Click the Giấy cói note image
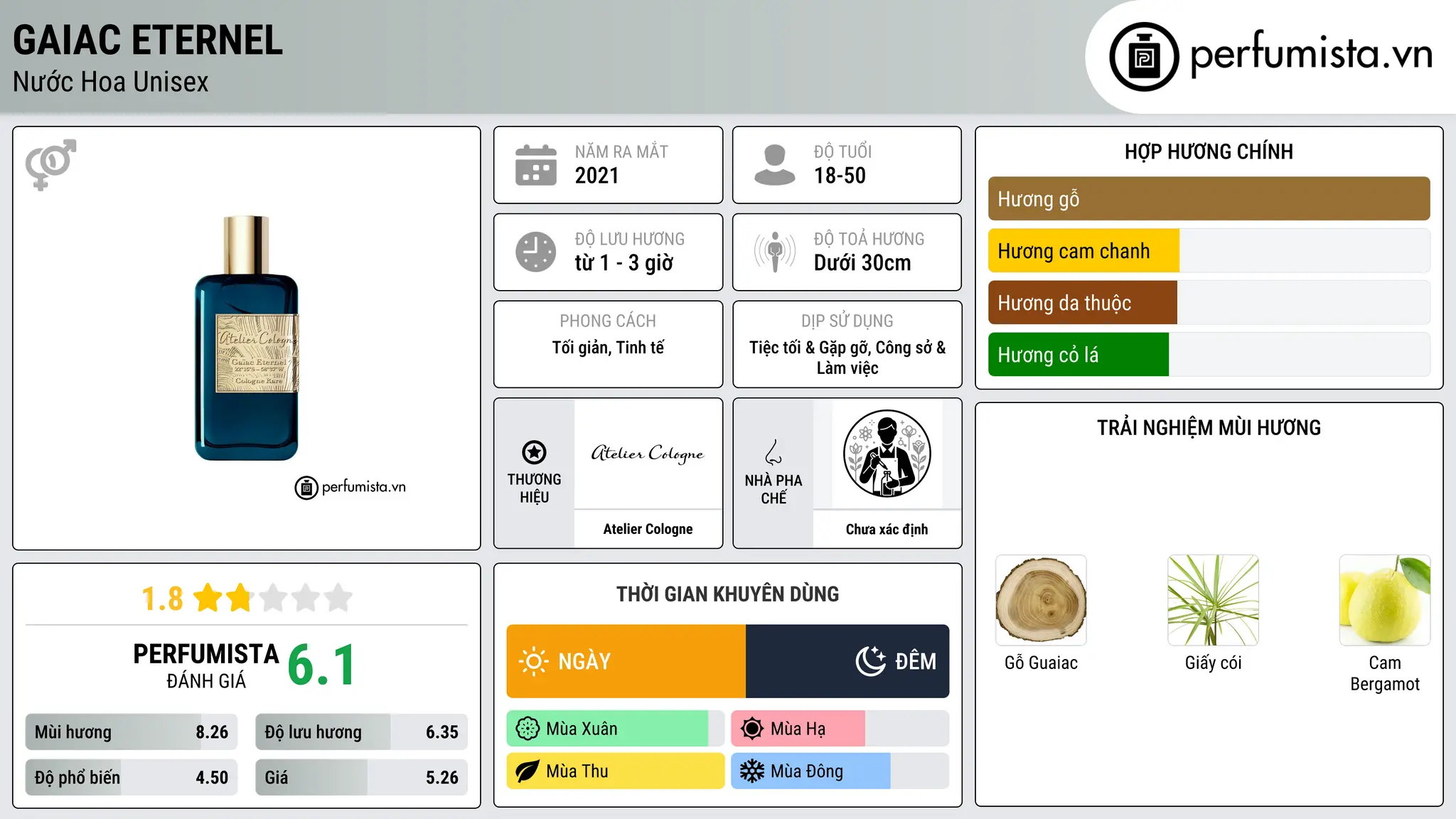1456x819 pixels. tap(1213, 600)
